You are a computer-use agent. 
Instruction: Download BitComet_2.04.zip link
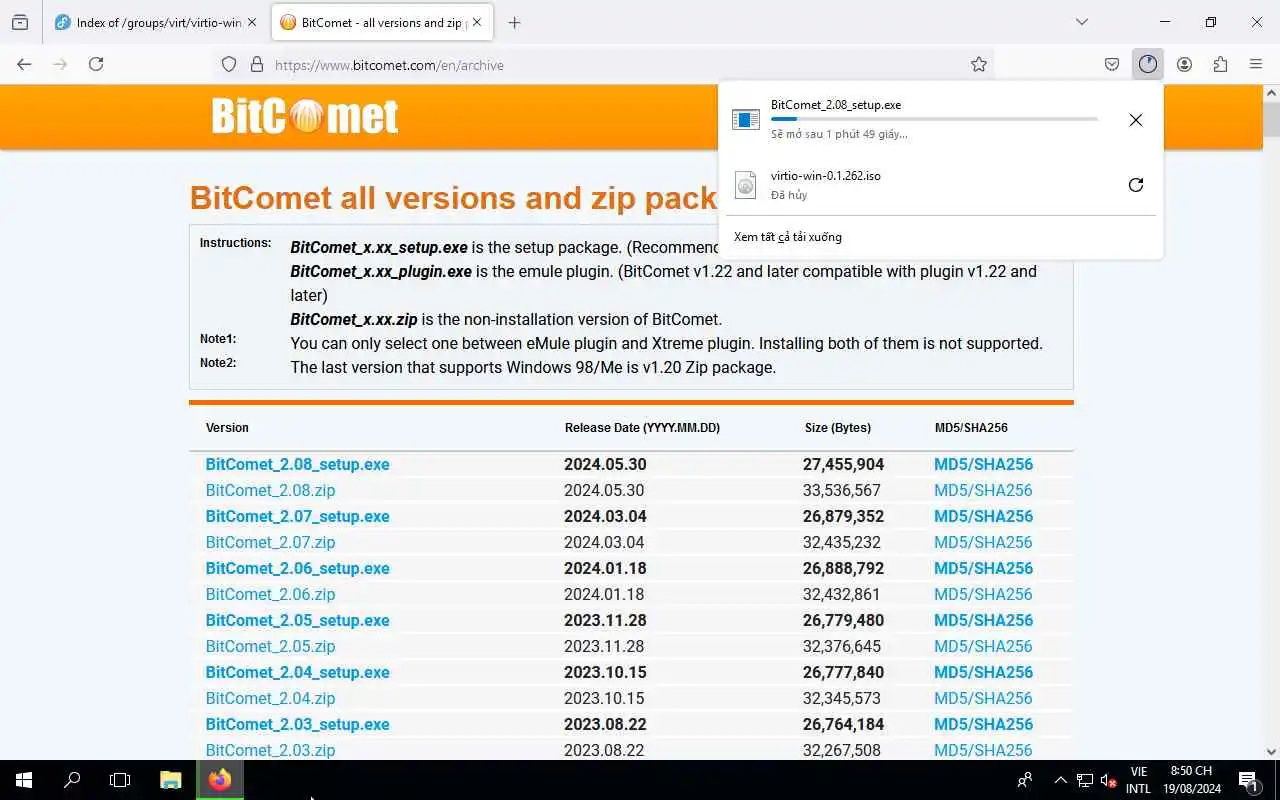coord(270,698)
